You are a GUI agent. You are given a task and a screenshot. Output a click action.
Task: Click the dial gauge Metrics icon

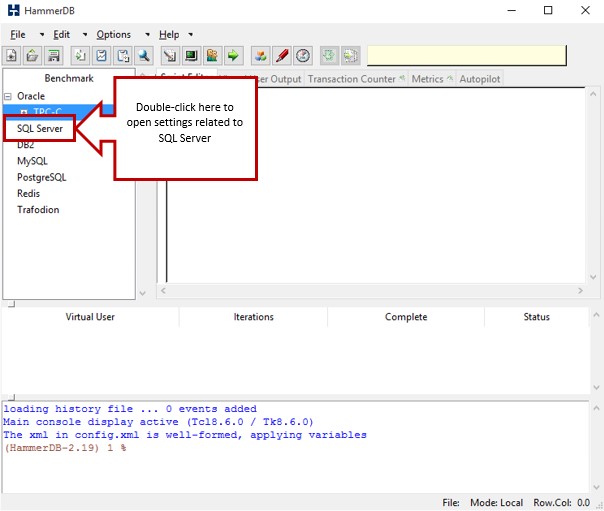click(303, 56)
